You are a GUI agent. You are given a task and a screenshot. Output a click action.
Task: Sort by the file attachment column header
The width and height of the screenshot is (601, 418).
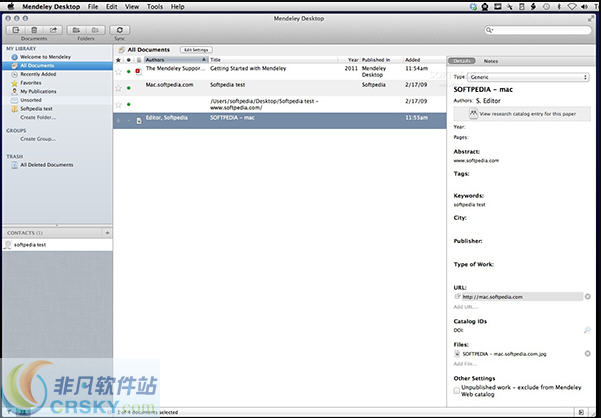pos(138,60)
